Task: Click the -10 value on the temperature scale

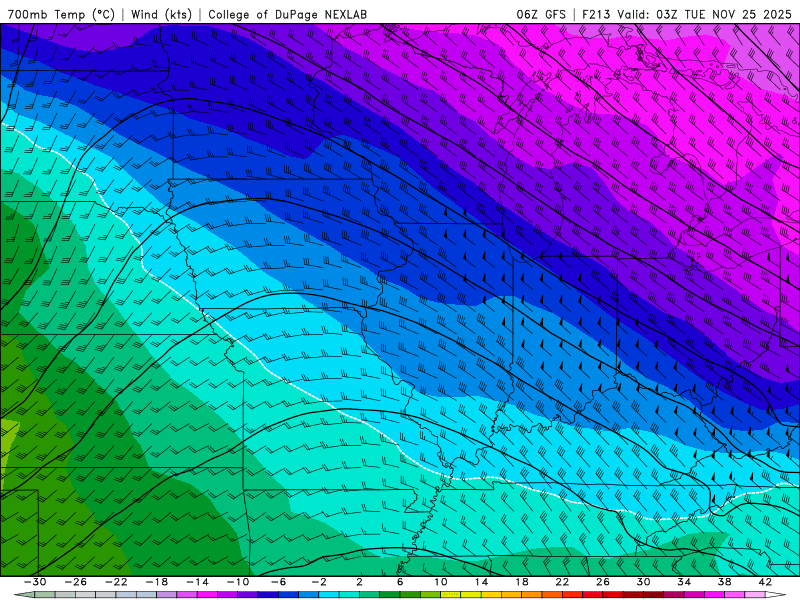Action: [x=238, y=582]
